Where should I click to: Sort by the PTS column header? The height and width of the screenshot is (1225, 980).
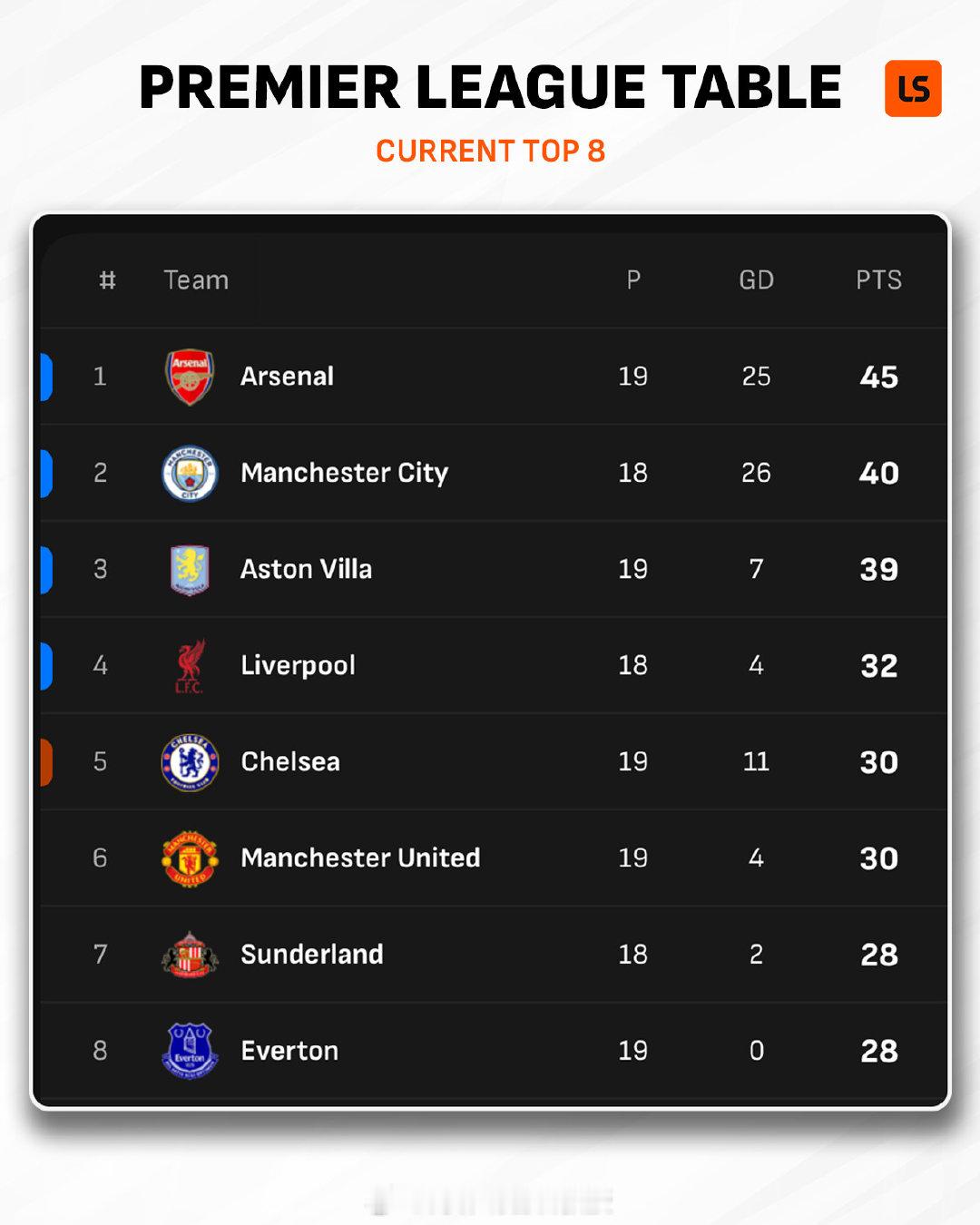(x=878, y=279)
